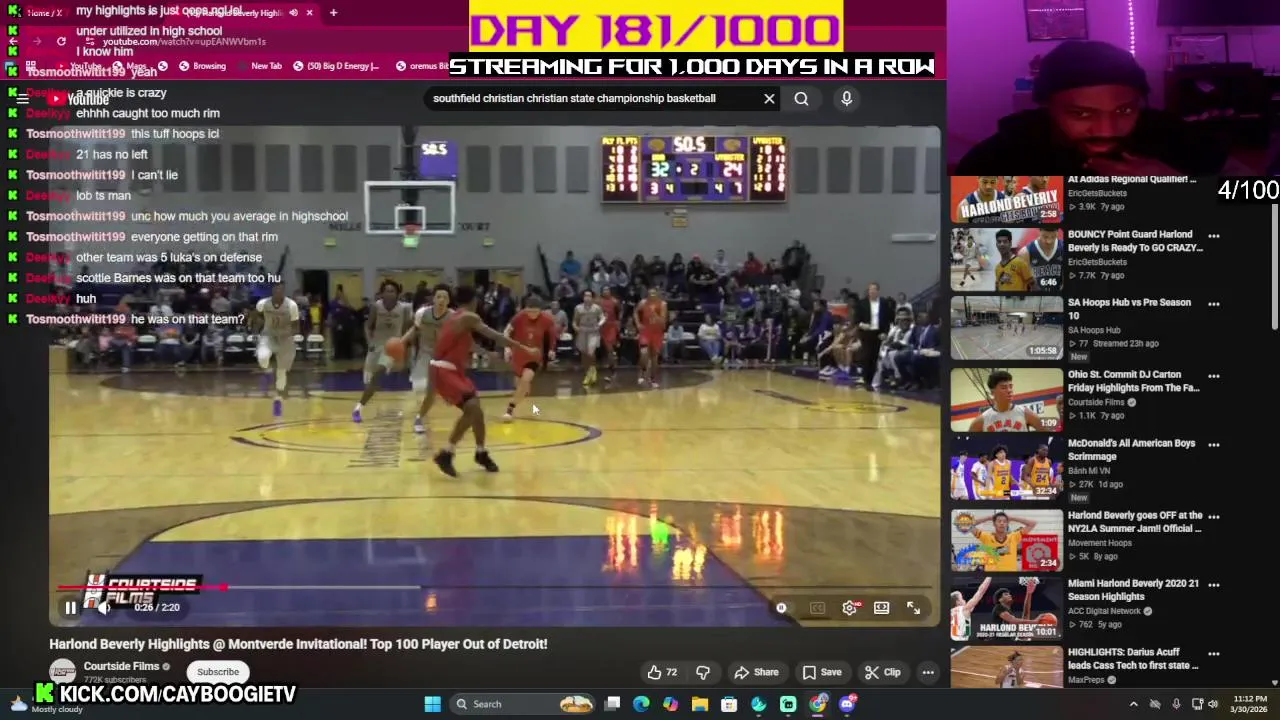
Task: Show hidden system tray icons chevron
Action: pyautogui.click(x=1133, y=704)
